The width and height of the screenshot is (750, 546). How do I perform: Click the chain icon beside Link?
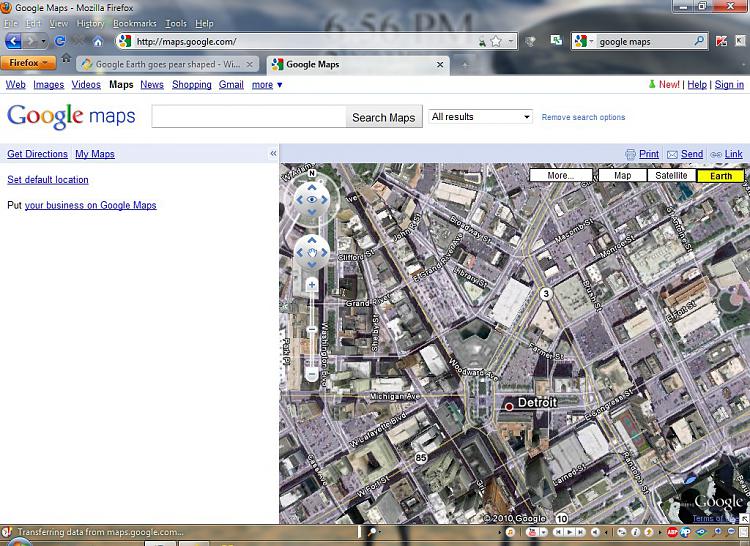[x=716, y=154]
